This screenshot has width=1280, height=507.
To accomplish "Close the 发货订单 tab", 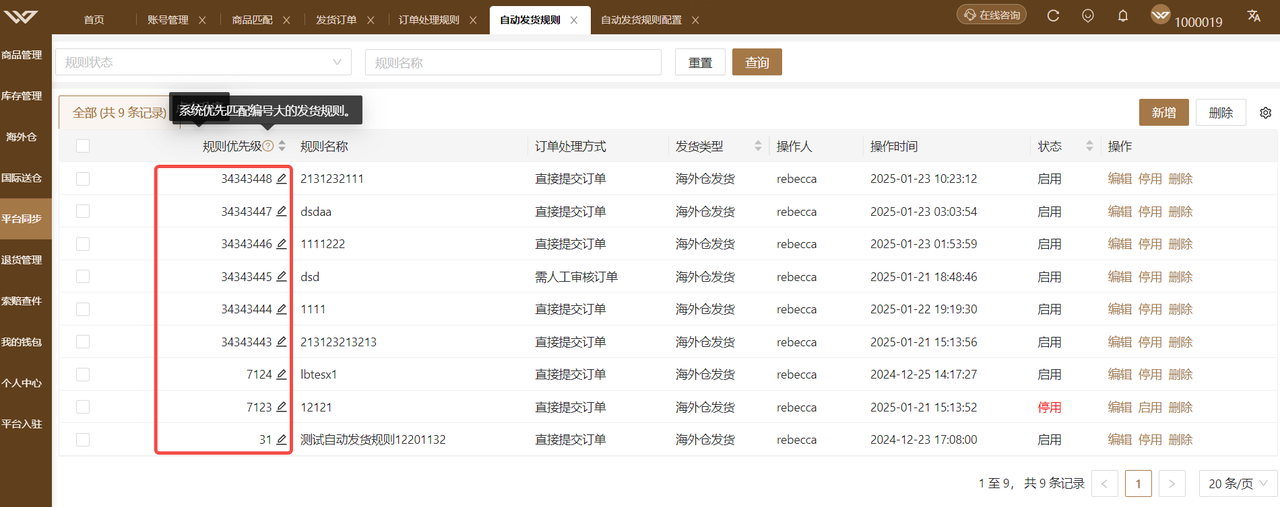I will coord(371,20).
